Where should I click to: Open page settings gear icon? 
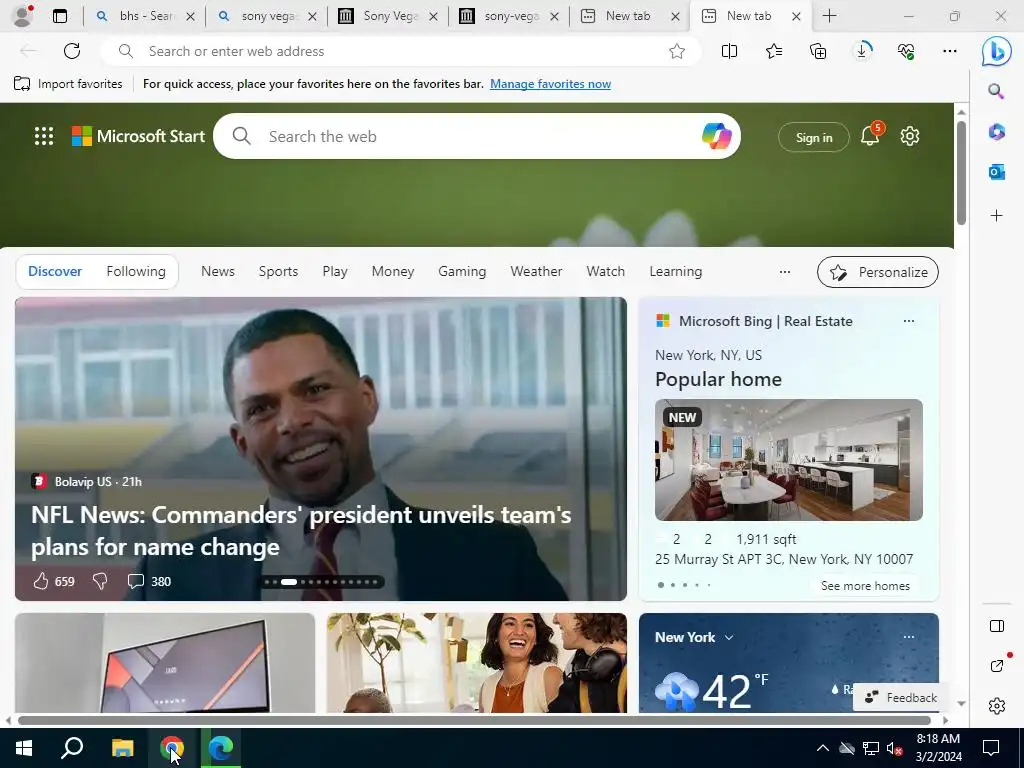(x=910, y=136)
